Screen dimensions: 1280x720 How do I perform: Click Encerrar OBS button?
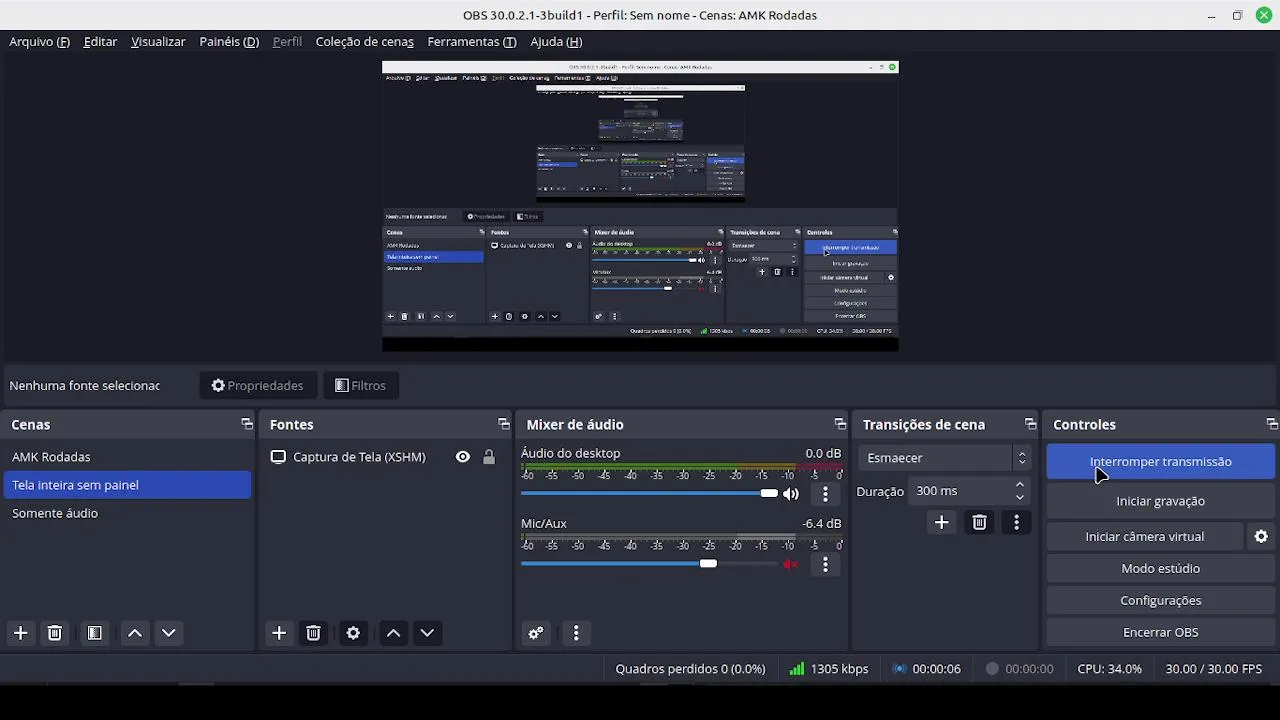(x=1160, y=633)
